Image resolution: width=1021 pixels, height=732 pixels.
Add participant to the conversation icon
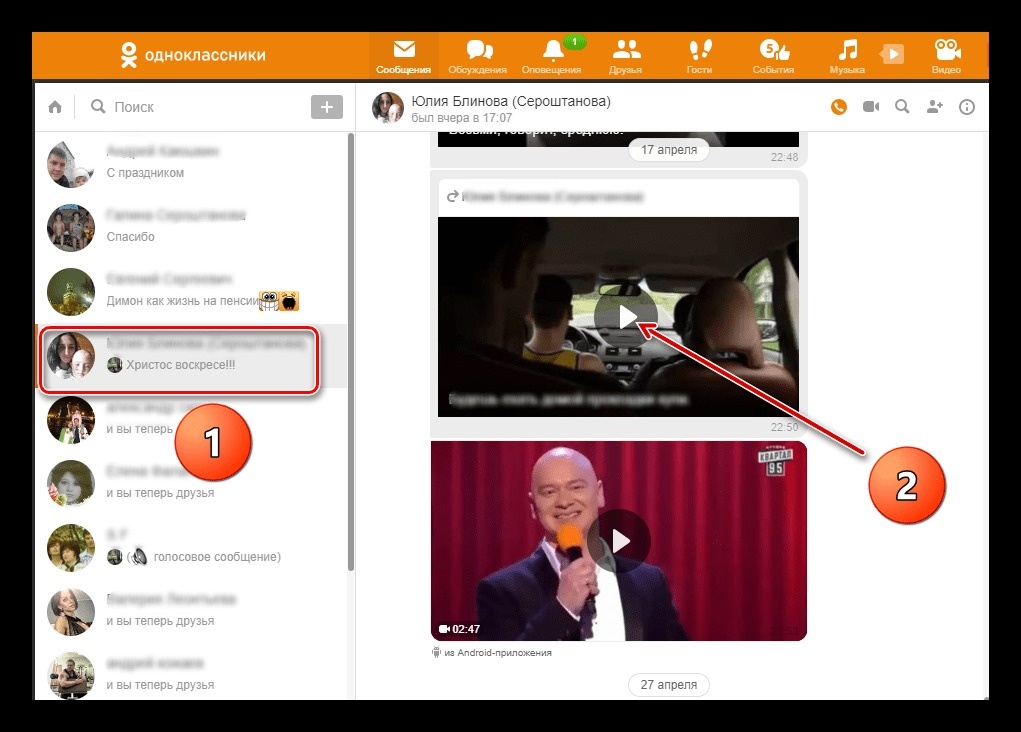(934, 107)
